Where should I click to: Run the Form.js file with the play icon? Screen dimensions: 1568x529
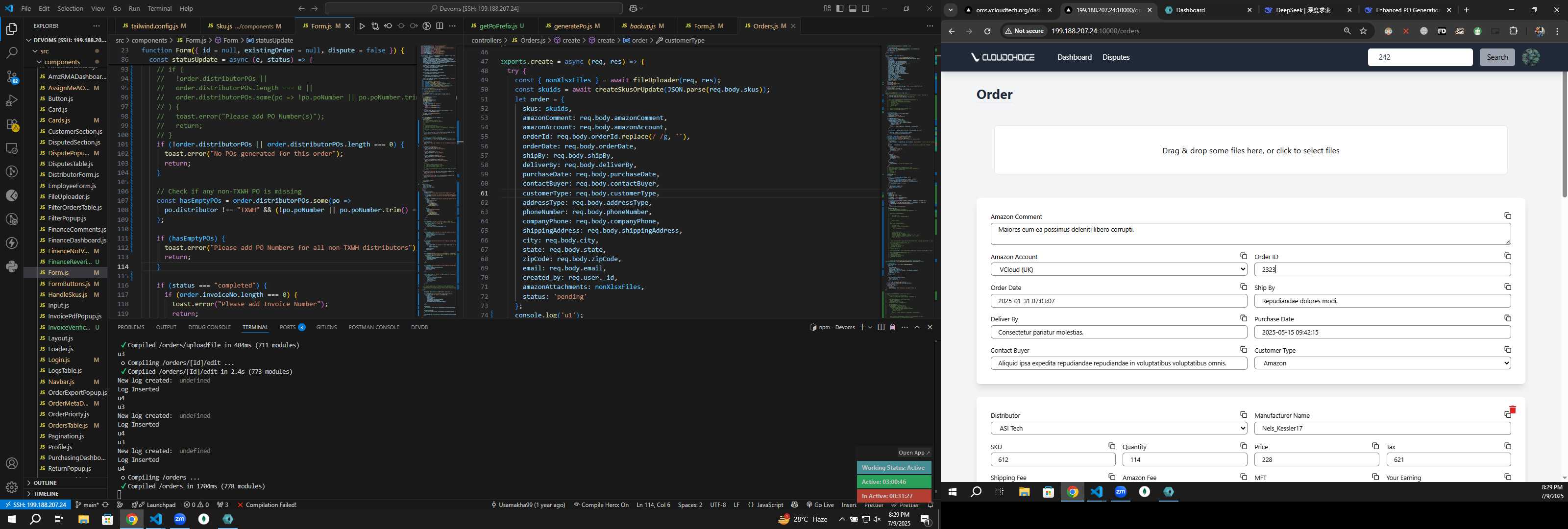coord(362,26)
